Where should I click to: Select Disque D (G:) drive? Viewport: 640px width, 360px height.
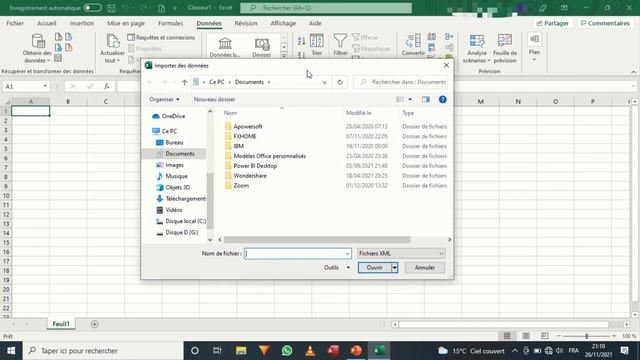tap(177, 232)
